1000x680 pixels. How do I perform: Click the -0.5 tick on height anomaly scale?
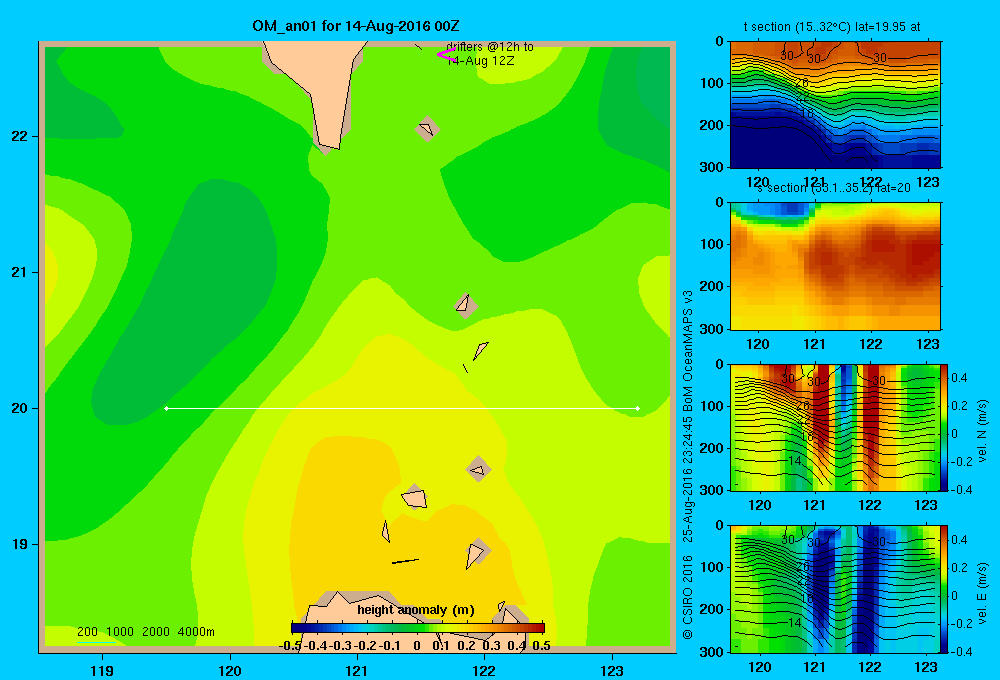(290, 646)
